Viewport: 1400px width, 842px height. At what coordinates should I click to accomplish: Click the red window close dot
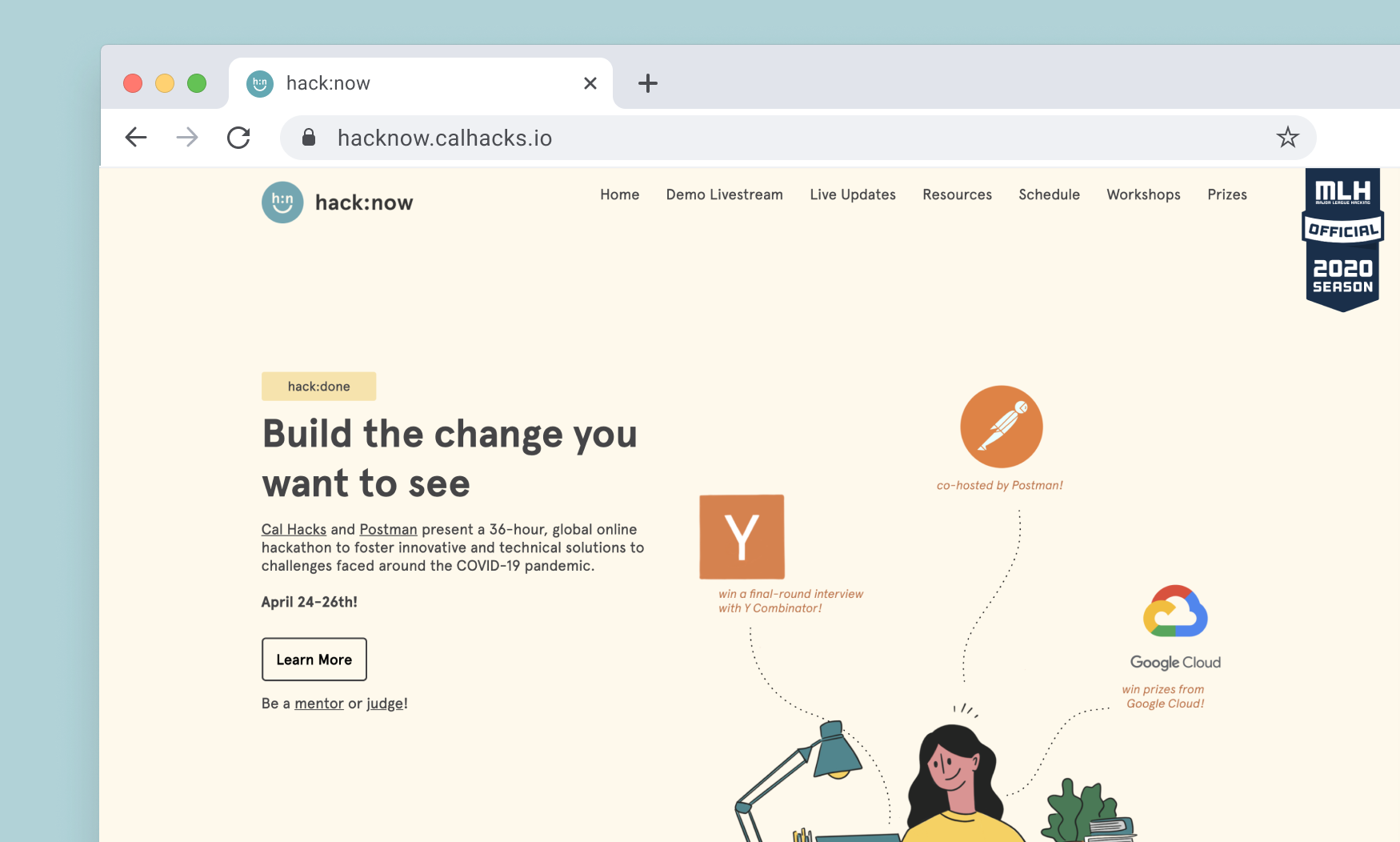point(133,83)
